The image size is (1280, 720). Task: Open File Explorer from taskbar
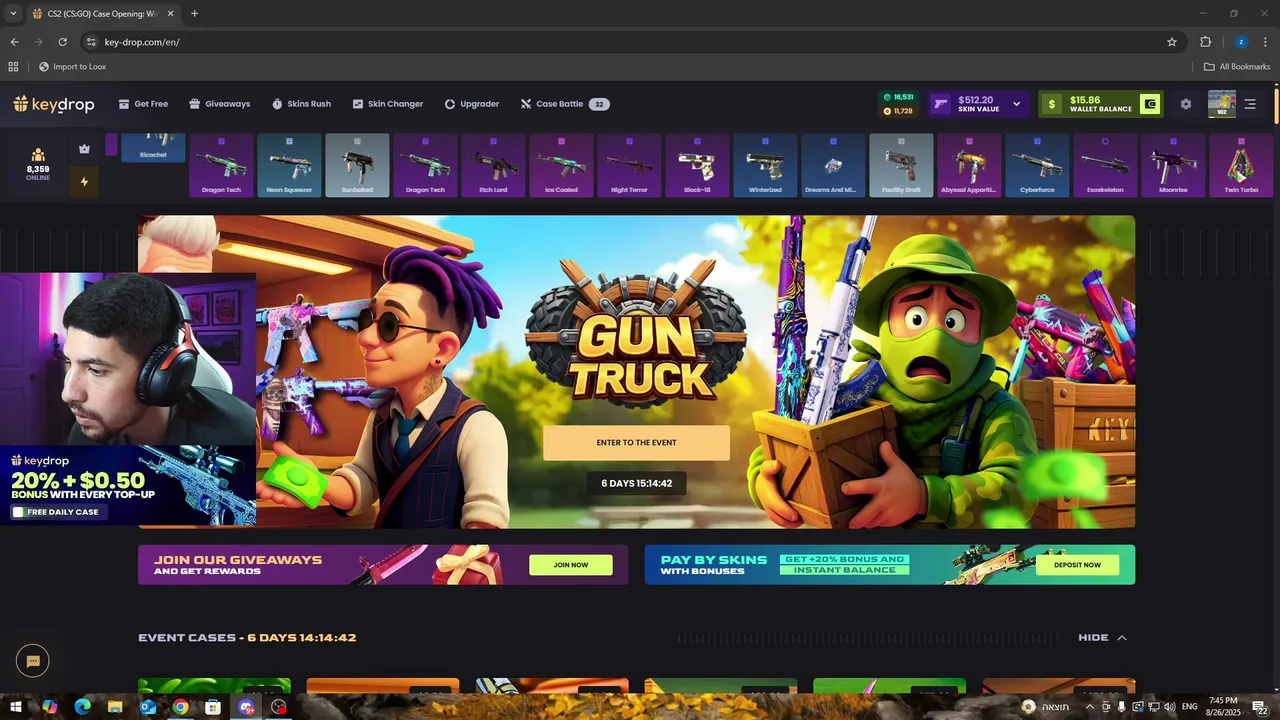coord(115,707)
